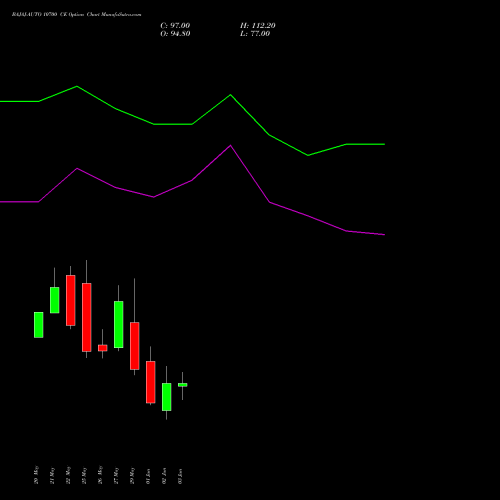Click the thin green candlestick above 03 Jun
The image size is (500, 500).
(x=183, y=385)
